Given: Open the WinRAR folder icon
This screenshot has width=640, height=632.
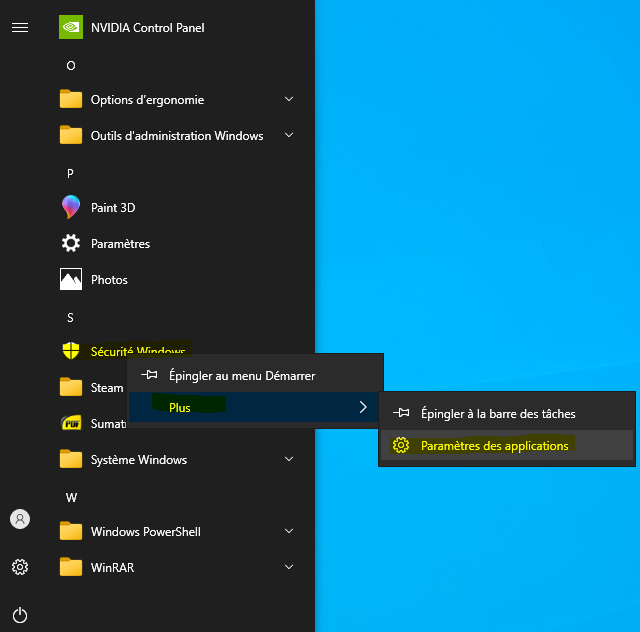Looking at the screenshot, I should click(71, 567).
